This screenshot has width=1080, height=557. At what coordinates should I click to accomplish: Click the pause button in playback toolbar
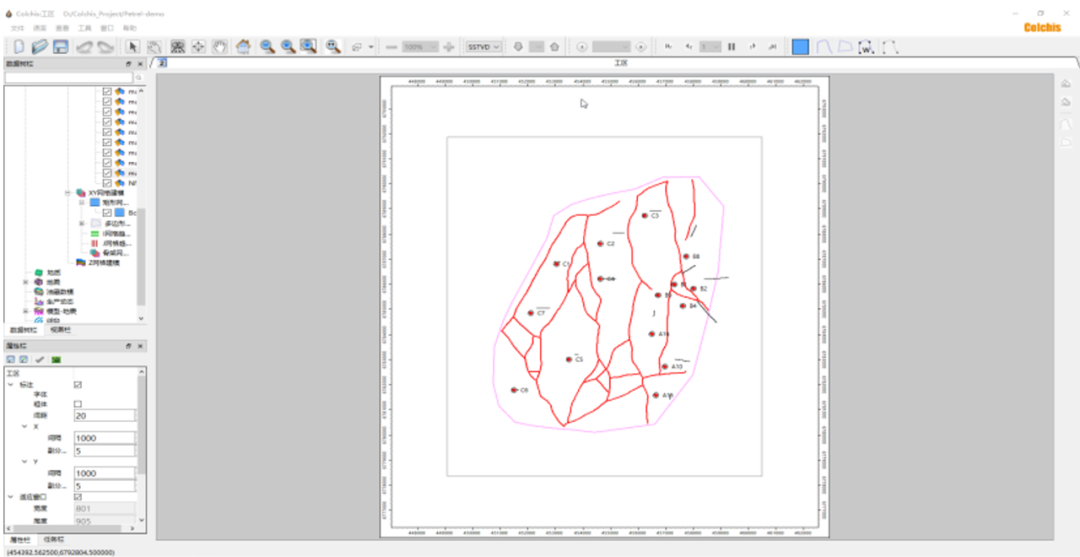pyautogui.click(x=731, y=47)
